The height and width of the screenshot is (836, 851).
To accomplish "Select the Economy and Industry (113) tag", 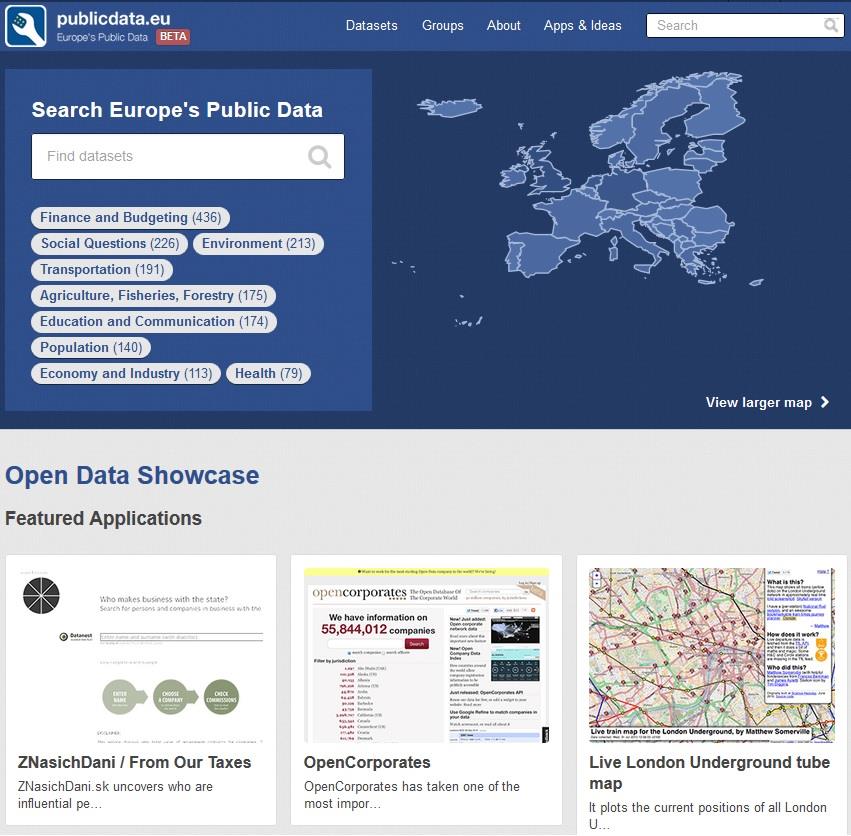I will 126,374.
